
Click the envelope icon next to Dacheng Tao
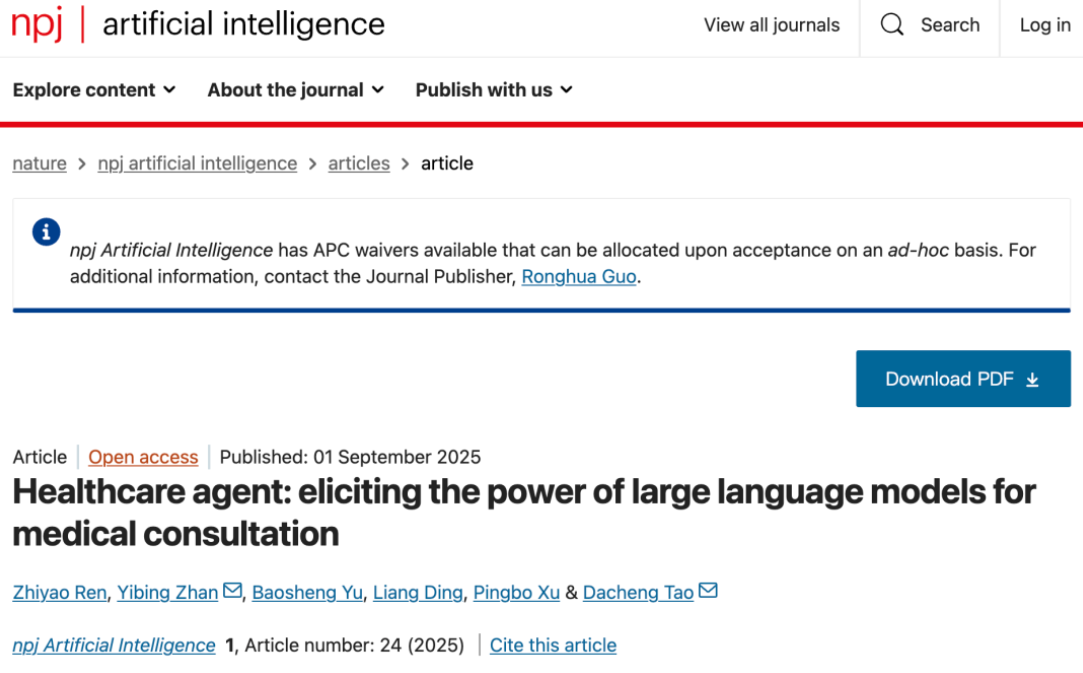708,591
